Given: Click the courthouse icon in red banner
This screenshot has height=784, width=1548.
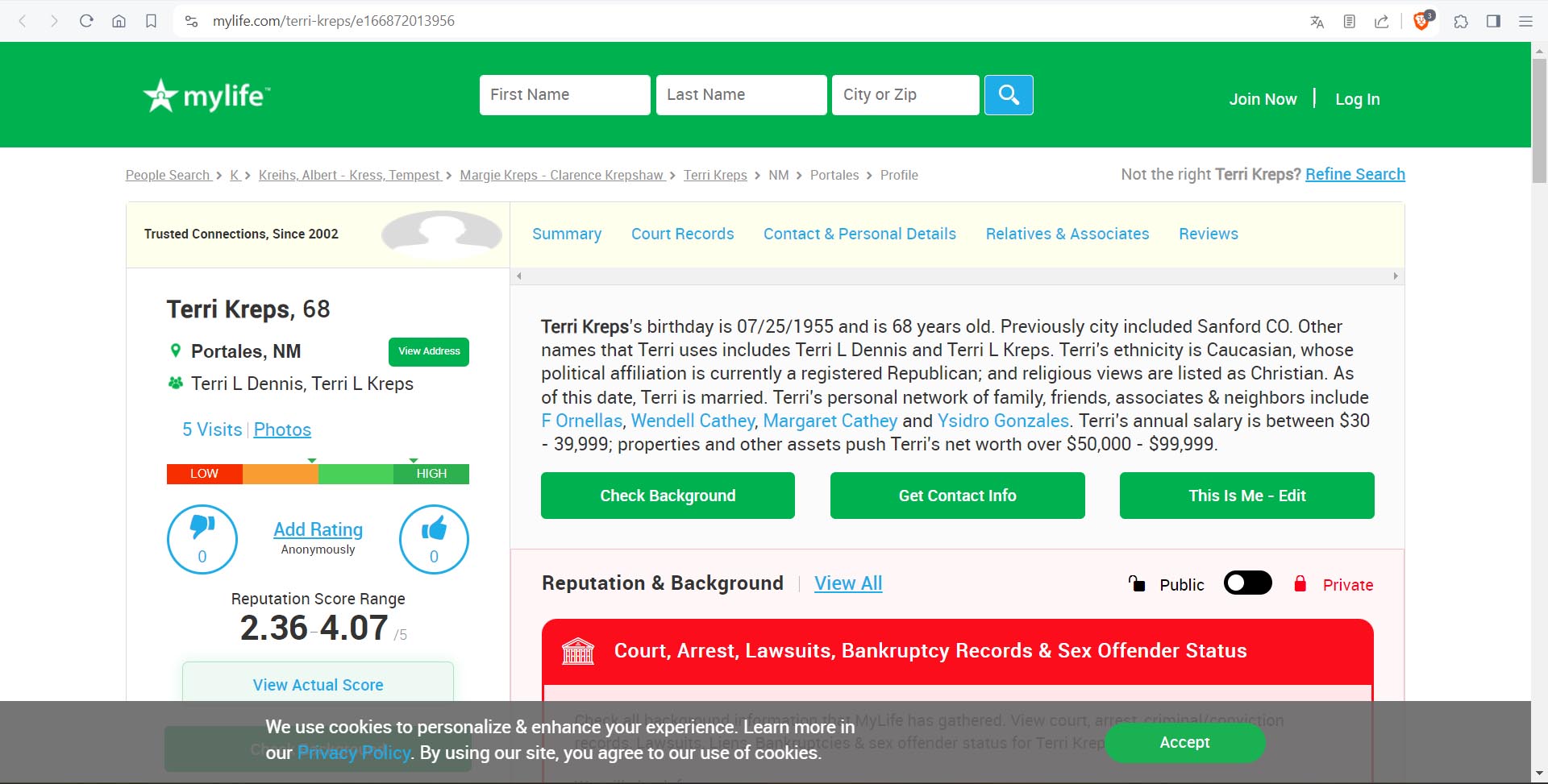Looking at the screenshot, I should pos(577,651).
